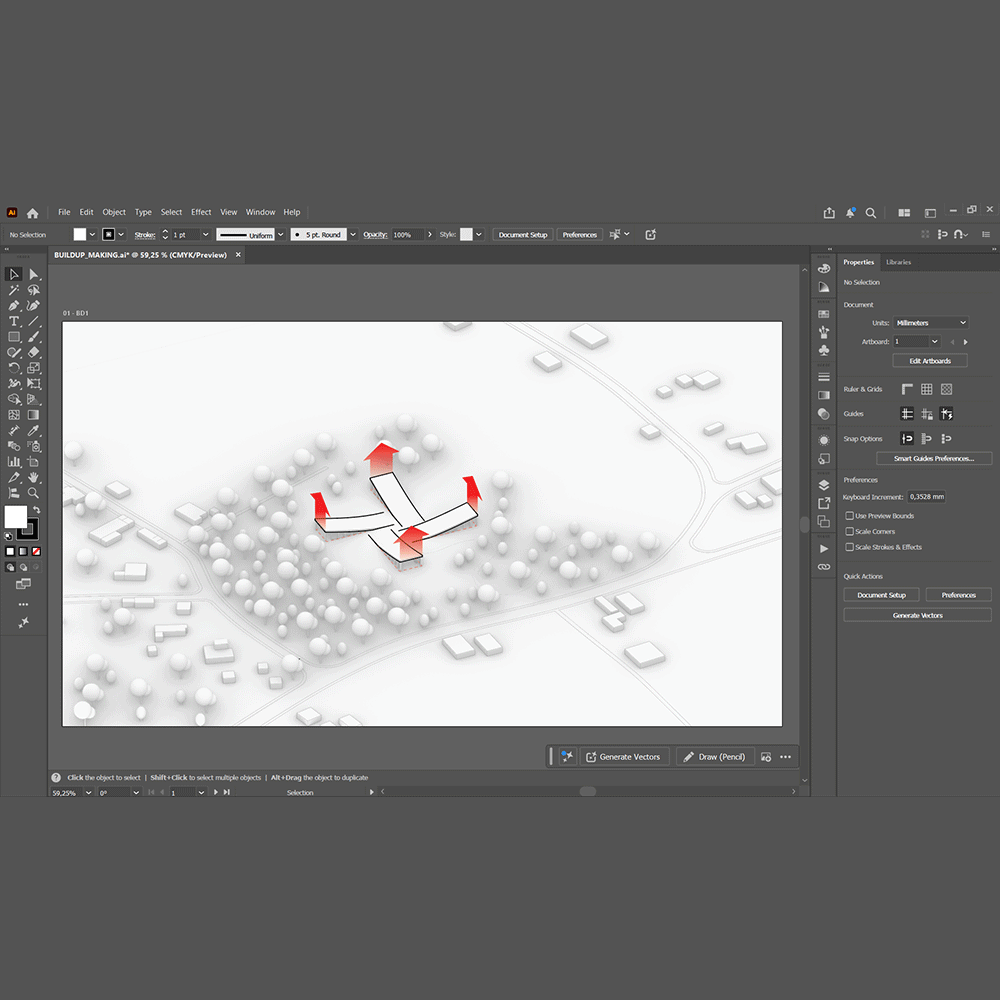Viewport: 1000px width, 1000px height.
Task: Click Generate Vectors in Quick Actions
Action: 917,615
